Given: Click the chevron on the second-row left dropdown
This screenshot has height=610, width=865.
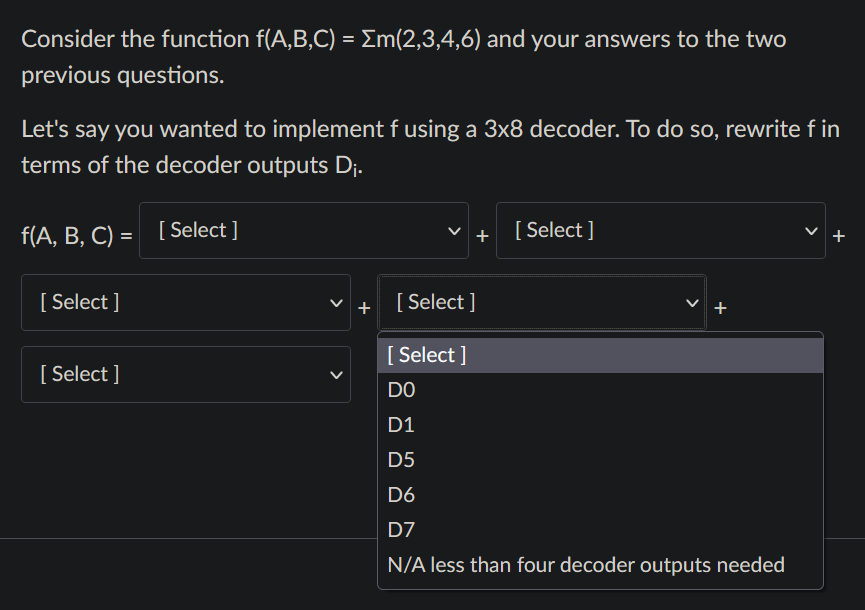Looking at the screenshot, I should tap(337, 302).
